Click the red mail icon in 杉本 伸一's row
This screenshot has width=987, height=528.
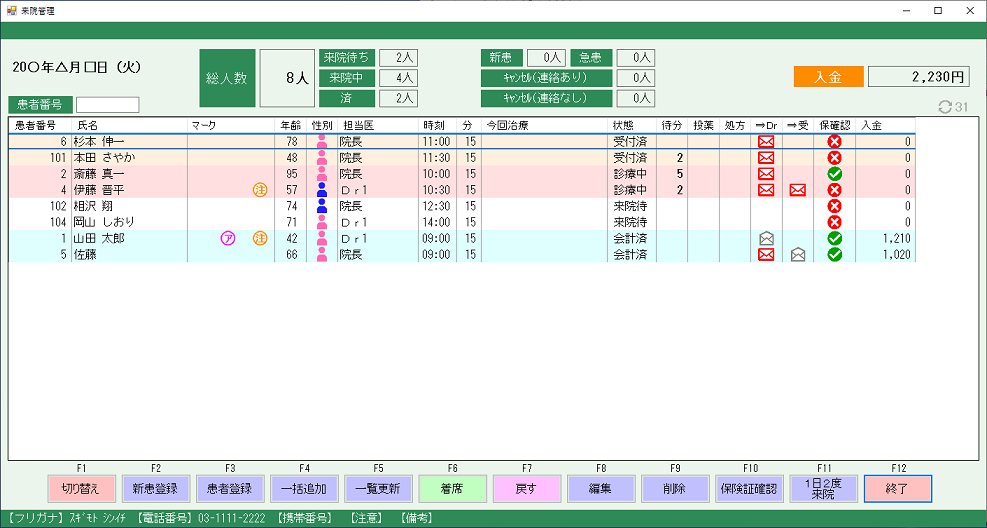(766, 142)
